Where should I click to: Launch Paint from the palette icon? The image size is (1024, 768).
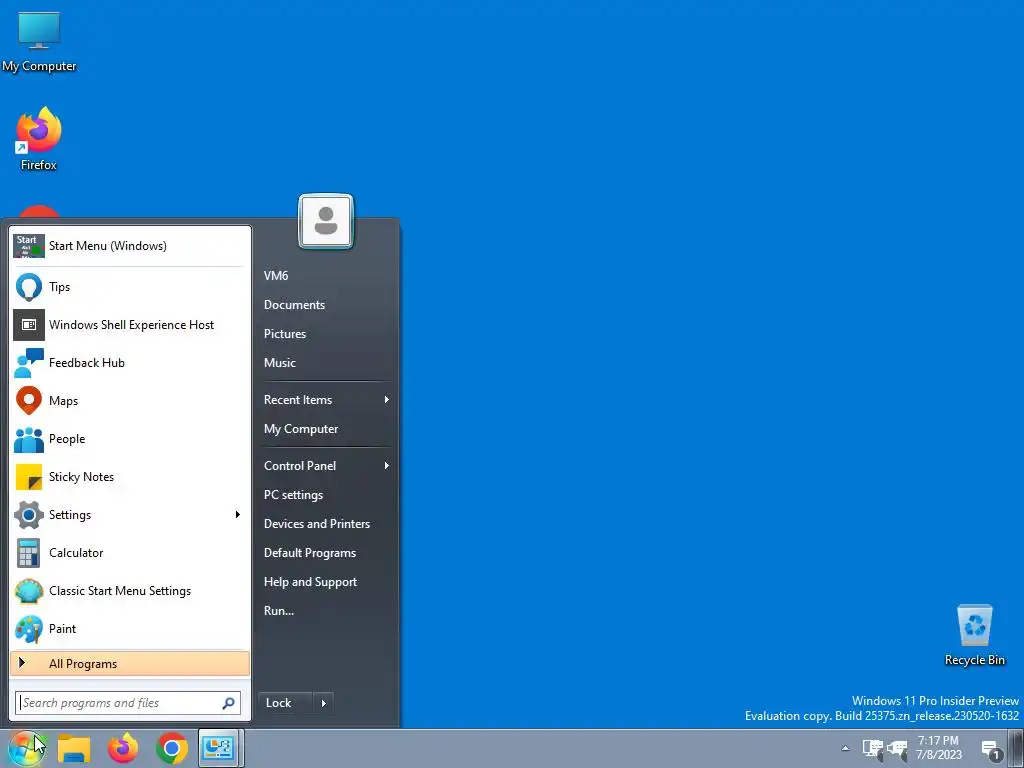(x=29, y=628)
